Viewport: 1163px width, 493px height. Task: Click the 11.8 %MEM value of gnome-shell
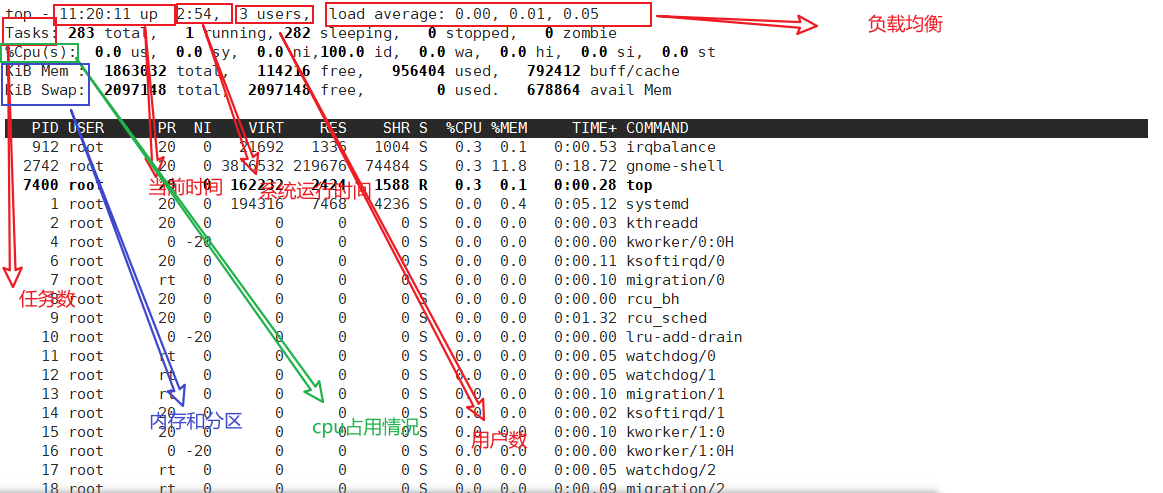509,166
